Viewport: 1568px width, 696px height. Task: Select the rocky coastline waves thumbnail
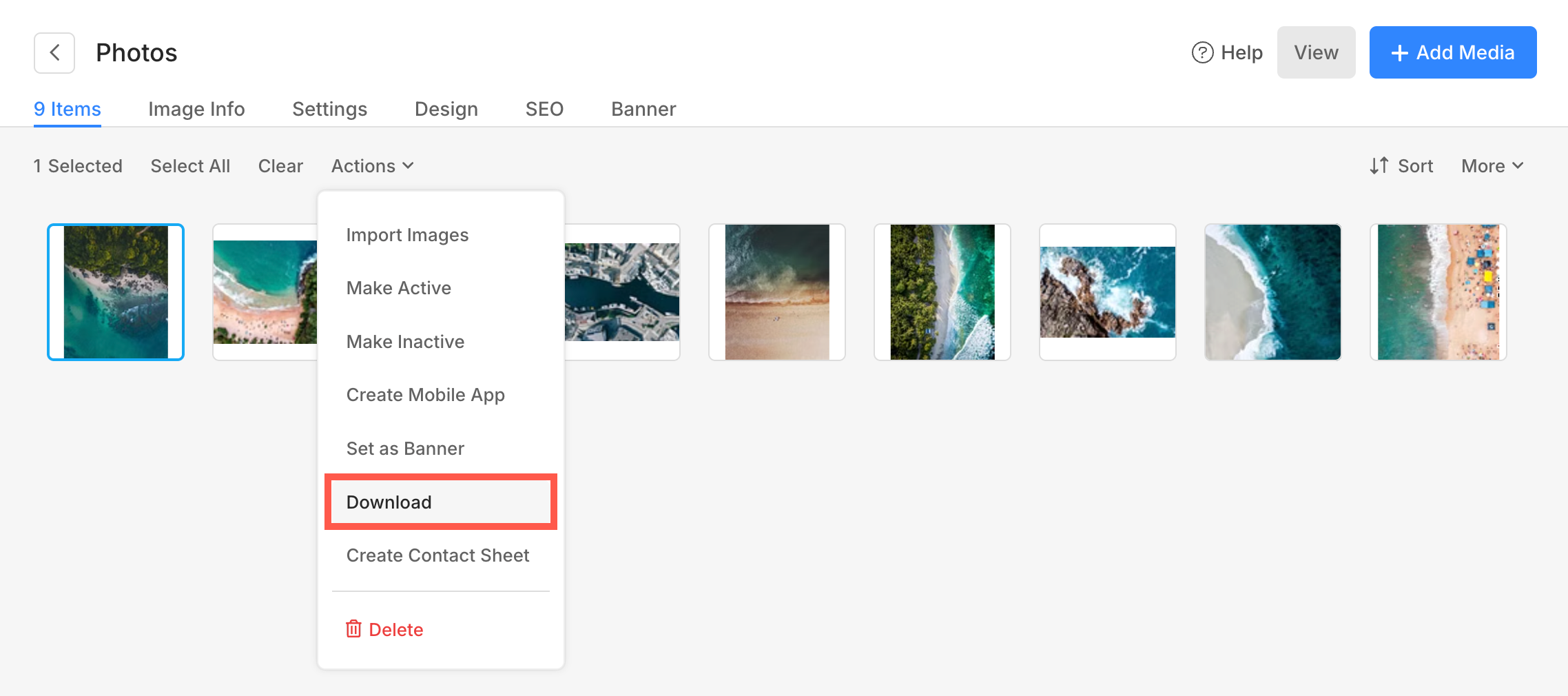tap(1107, 291)
